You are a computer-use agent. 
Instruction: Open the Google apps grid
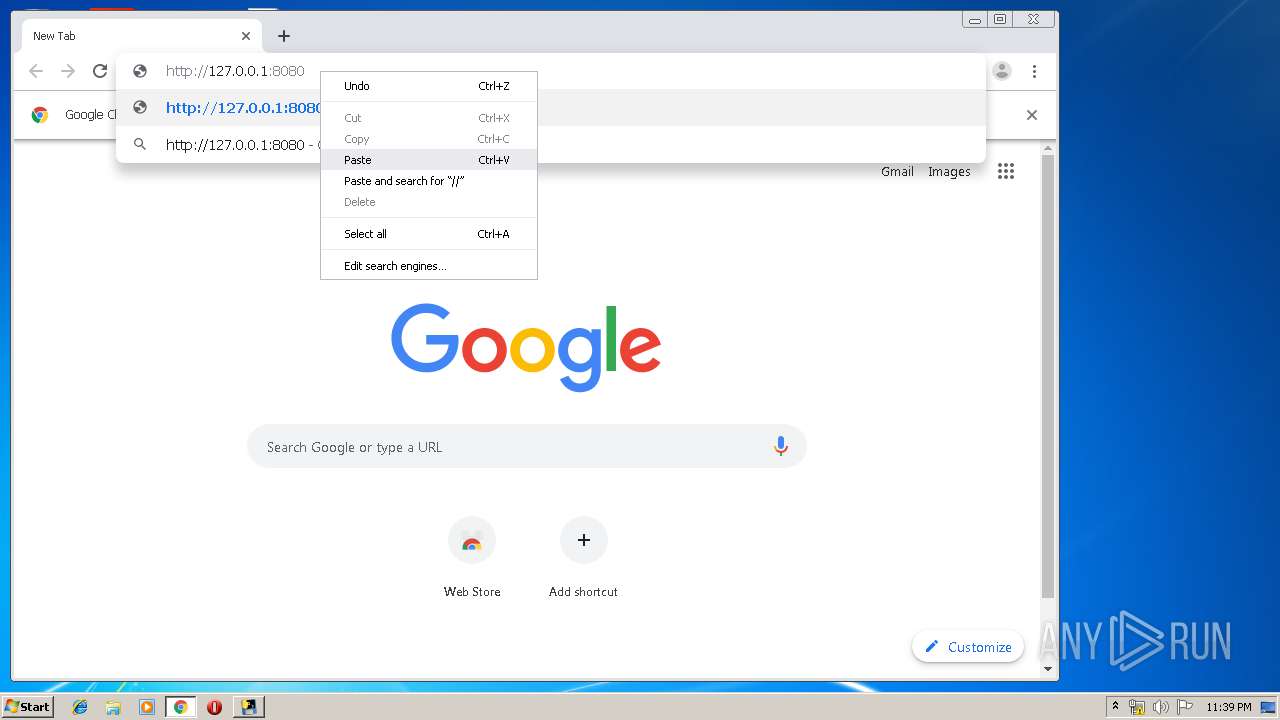[x=1006, y=171]
